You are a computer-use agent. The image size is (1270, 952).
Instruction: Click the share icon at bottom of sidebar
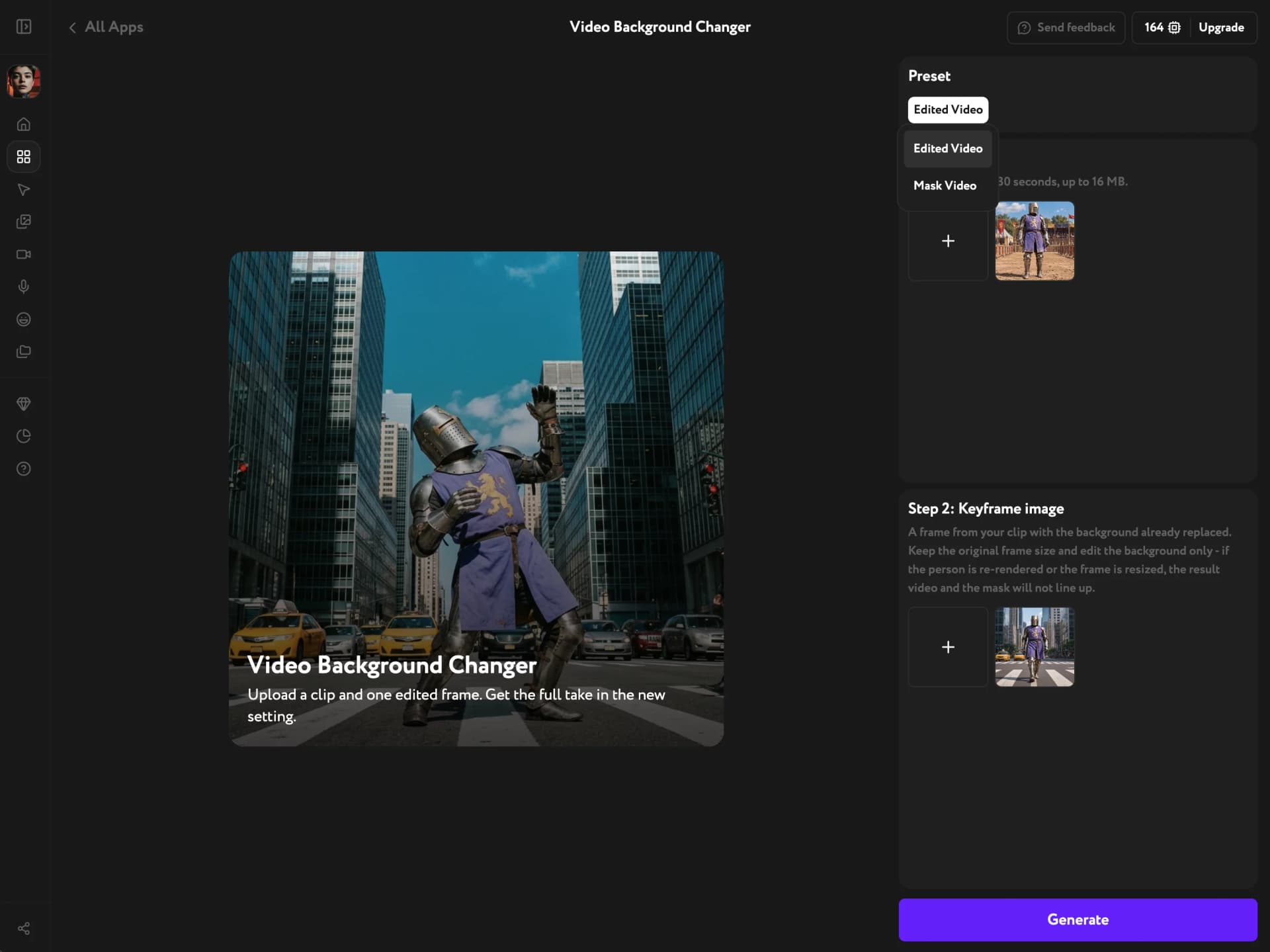[x=24, y=928]
